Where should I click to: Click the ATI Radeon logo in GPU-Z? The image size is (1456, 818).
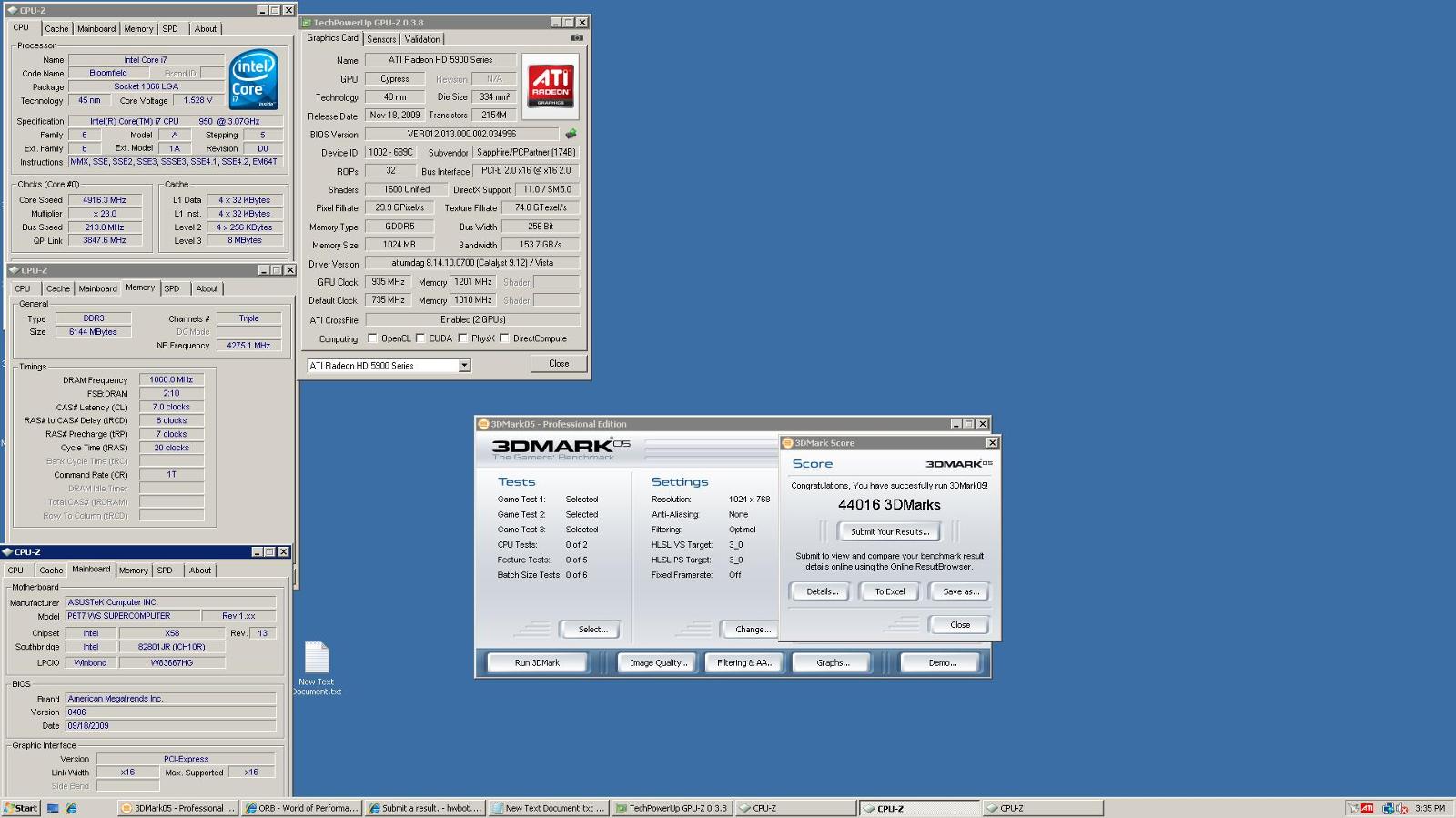(551, 86)
